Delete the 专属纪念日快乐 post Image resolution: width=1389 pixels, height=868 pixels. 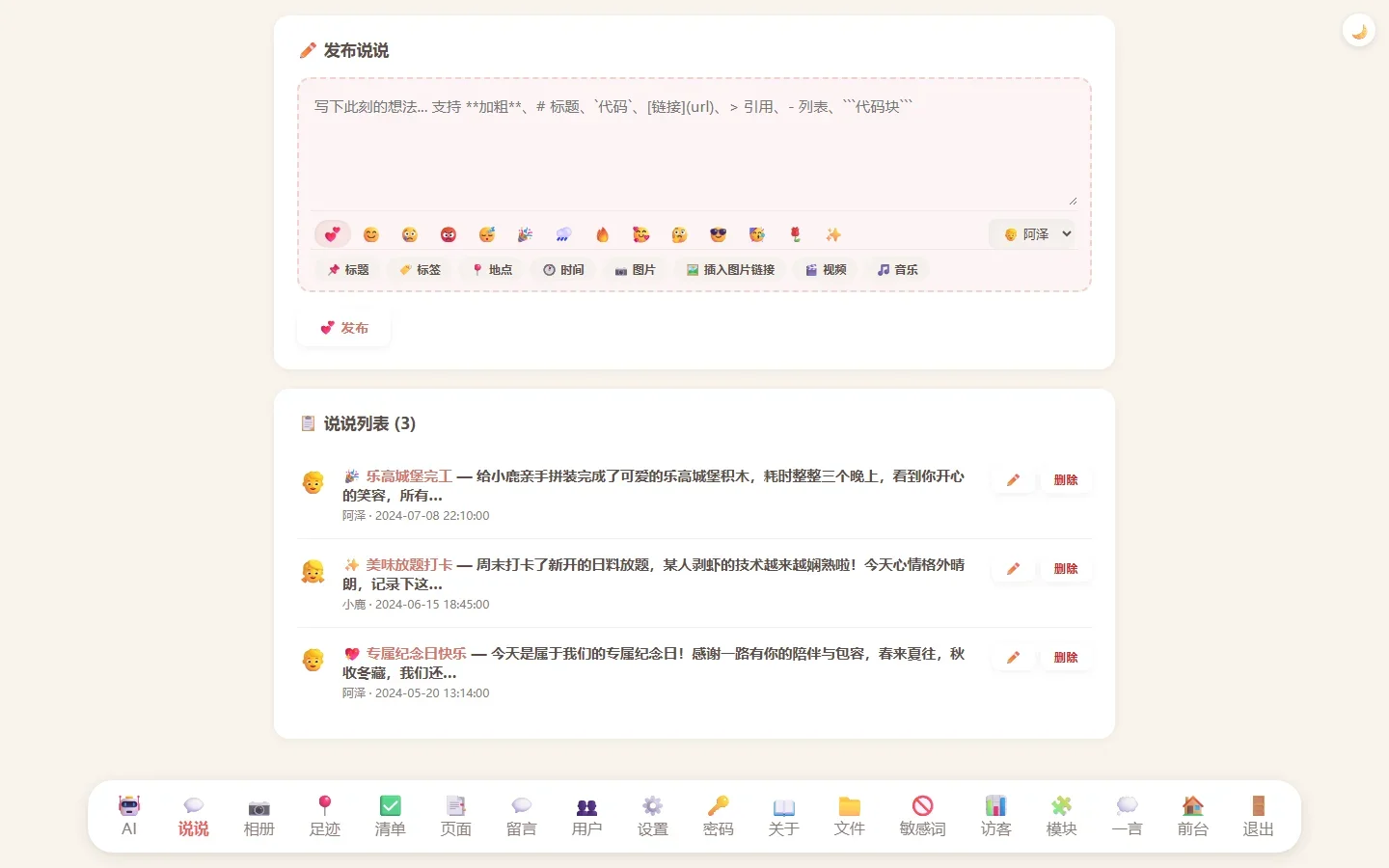click(1066, 658)
